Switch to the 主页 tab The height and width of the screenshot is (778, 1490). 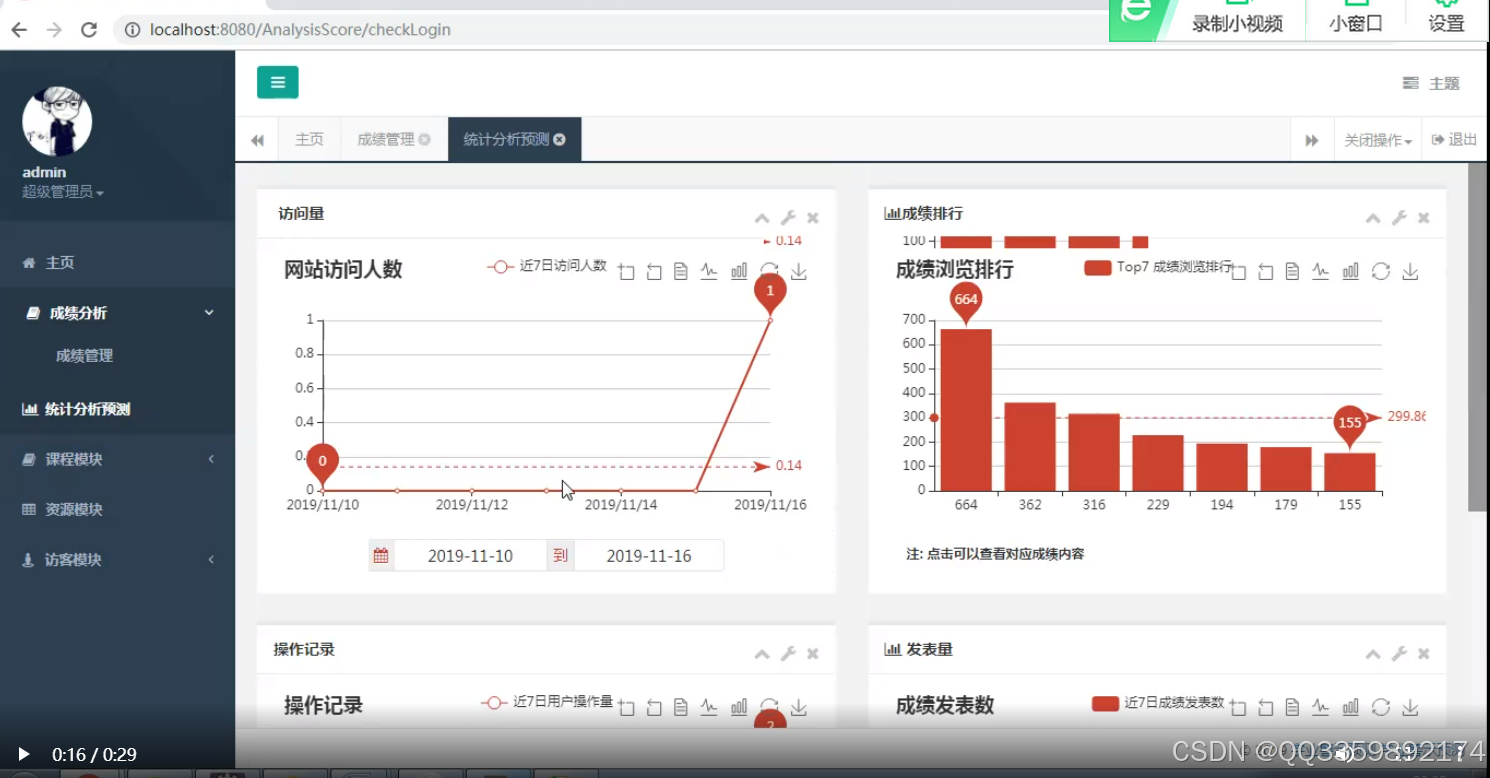click(309, 140)
